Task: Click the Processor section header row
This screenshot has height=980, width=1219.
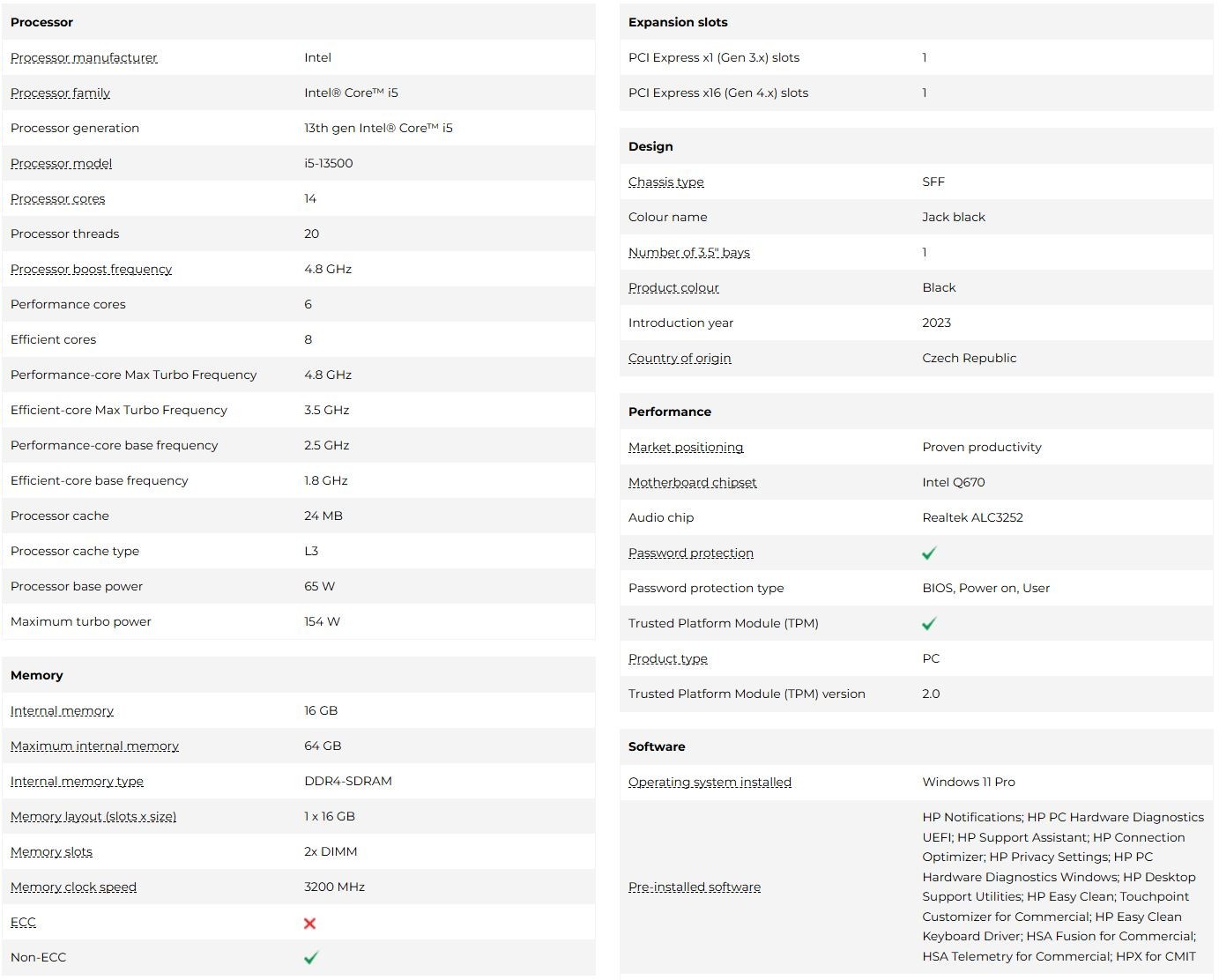Action: click(299, 22)
